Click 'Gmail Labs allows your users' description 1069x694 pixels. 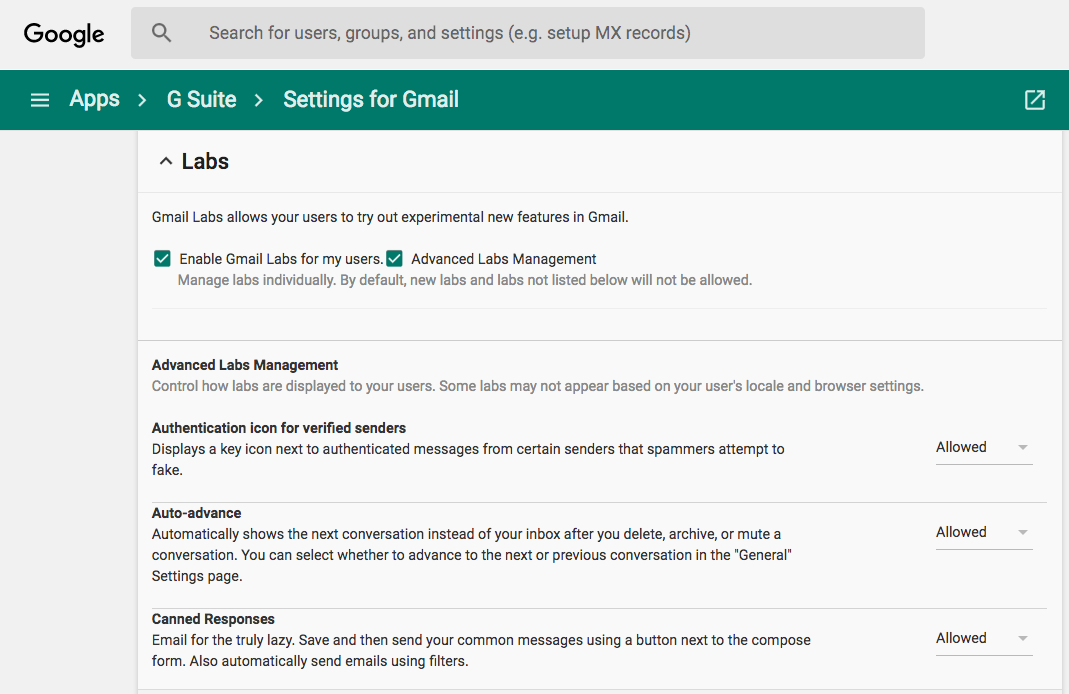(x=390, y=217)
